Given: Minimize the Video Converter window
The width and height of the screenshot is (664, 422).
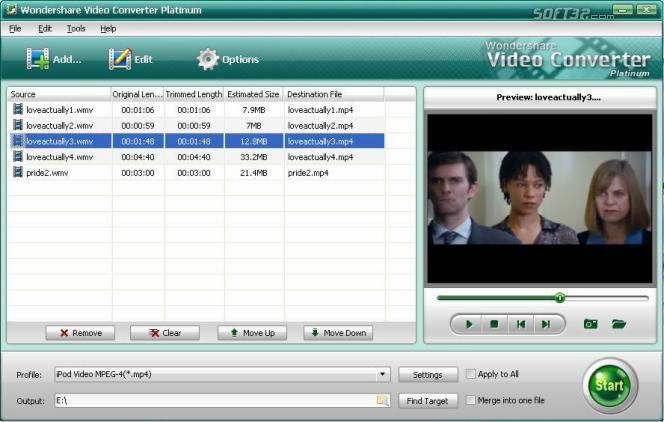Looking at the screenshot, I should click(622, 8).
